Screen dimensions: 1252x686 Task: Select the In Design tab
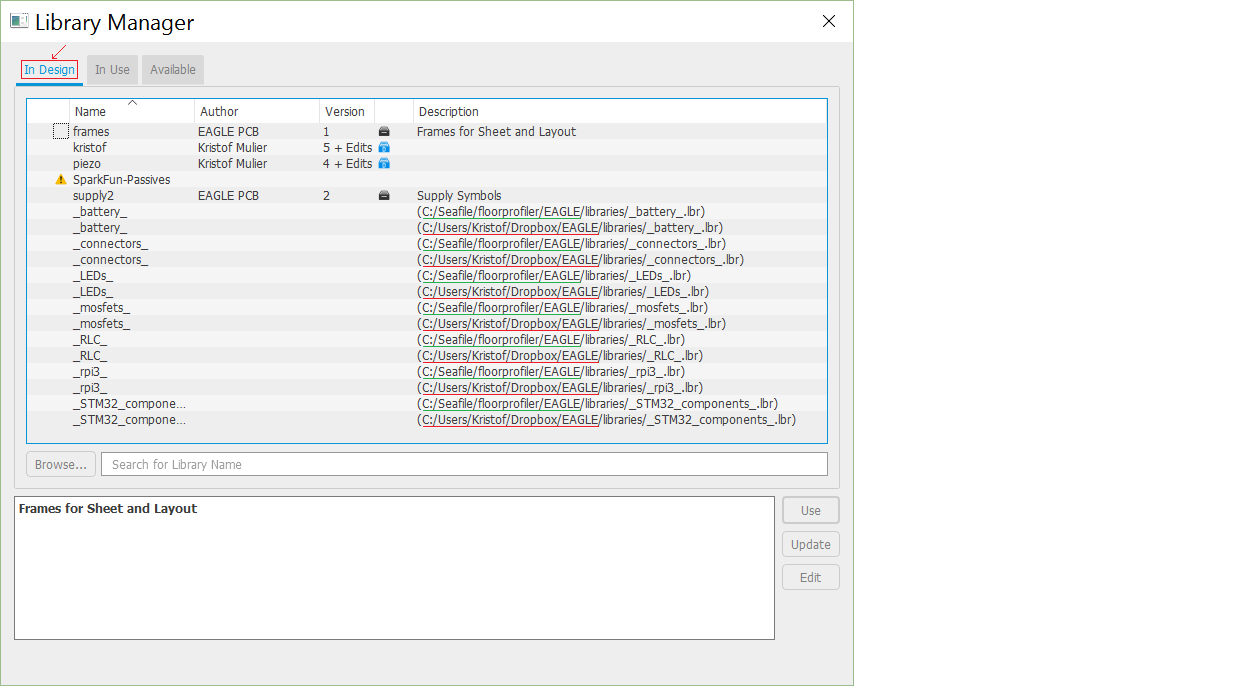click(49, 69)
